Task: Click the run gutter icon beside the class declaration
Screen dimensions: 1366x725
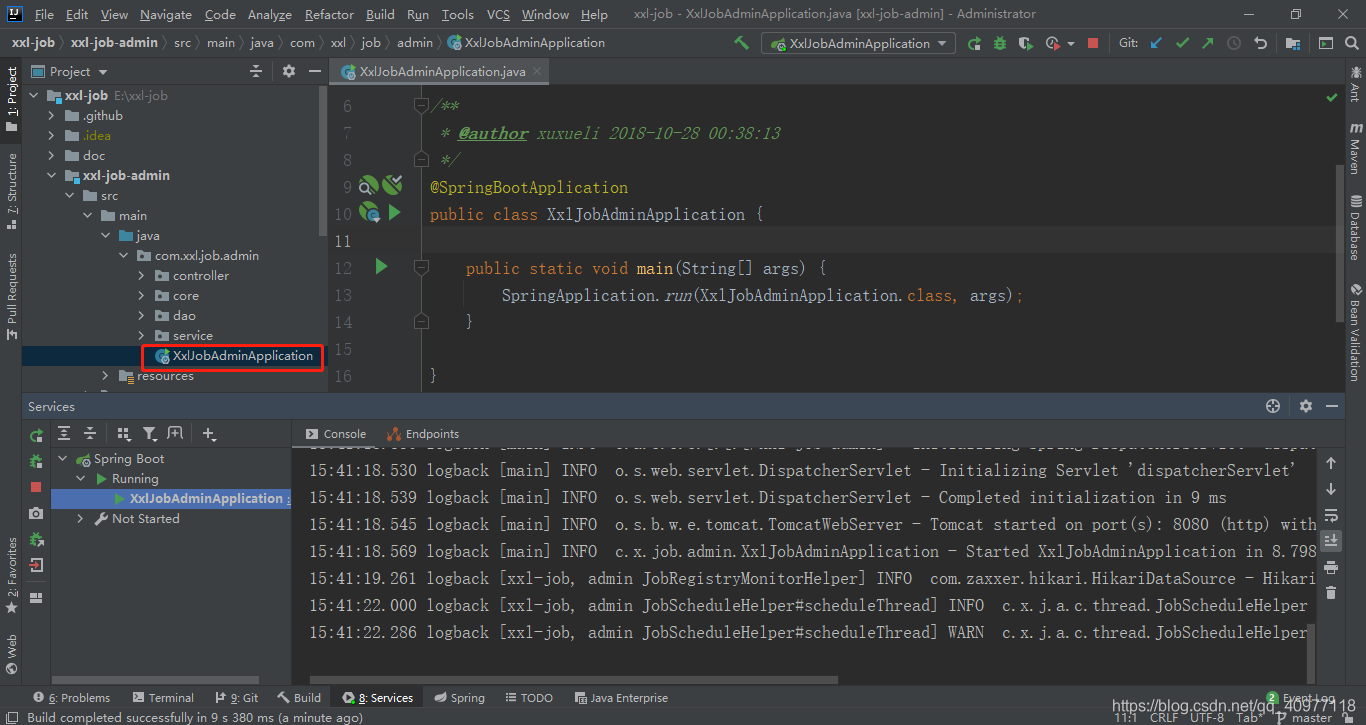Action: pos(394,213)
